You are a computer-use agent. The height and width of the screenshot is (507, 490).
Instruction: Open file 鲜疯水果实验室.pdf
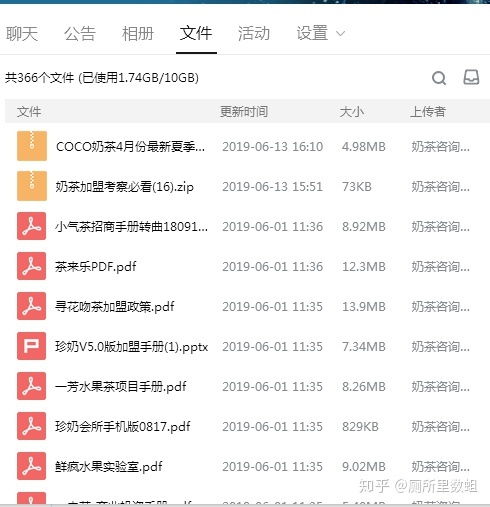pos(109,467)
